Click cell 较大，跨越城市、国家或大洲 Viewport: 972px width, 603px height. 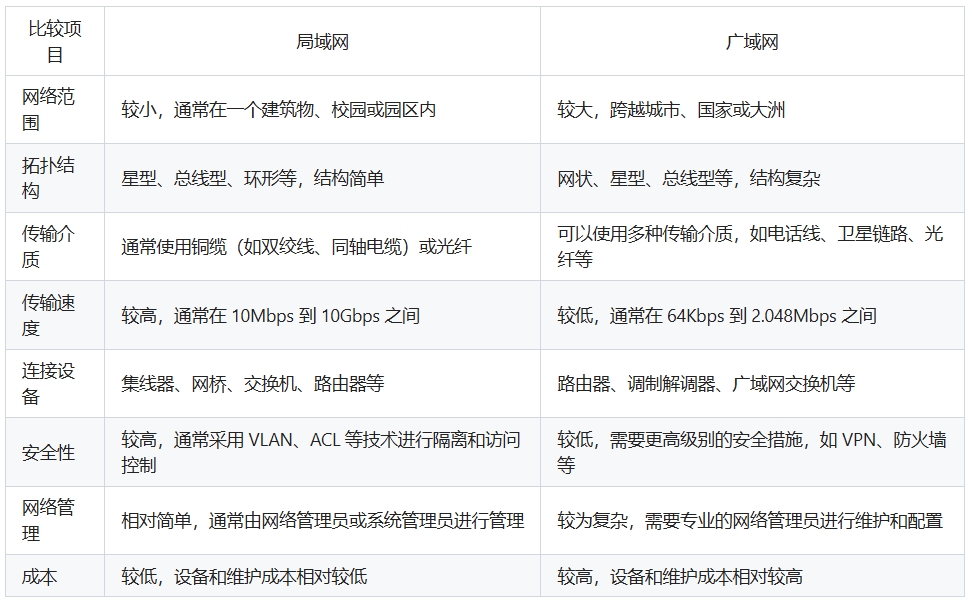pyautogui.click(x=752, y=110)
